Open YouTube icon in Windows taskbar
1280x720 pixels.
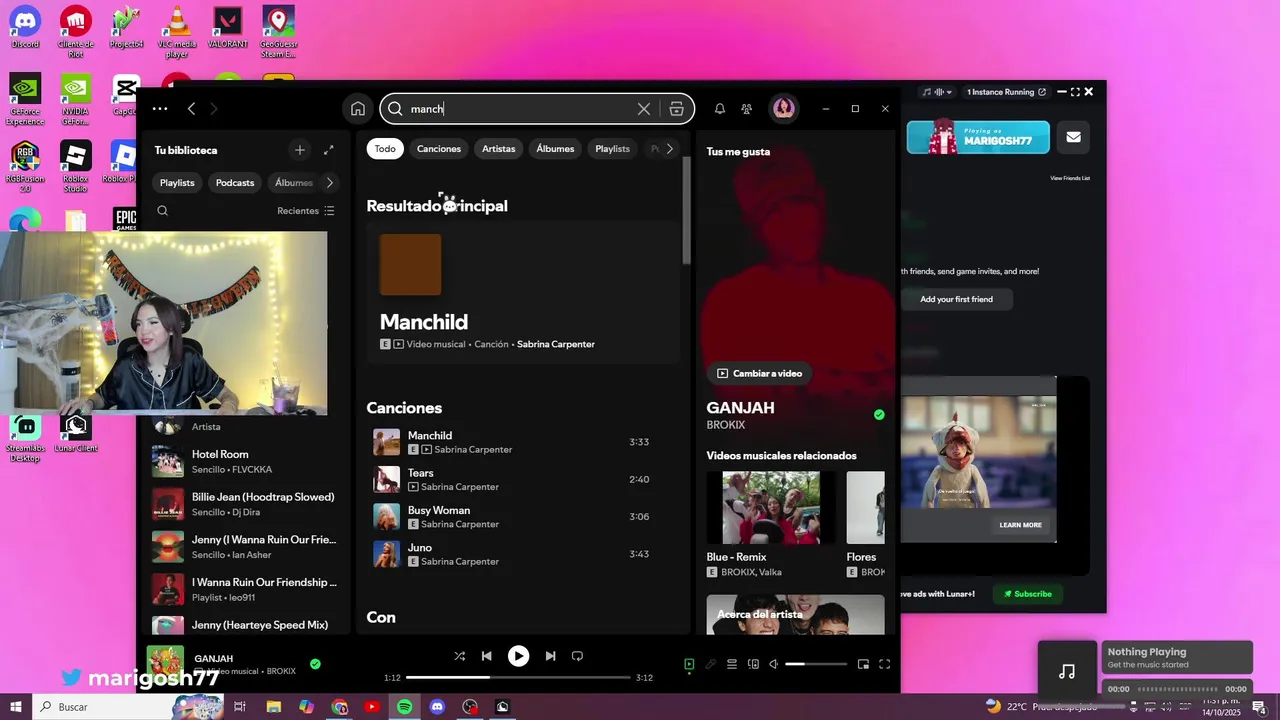(x=372, y=707)
